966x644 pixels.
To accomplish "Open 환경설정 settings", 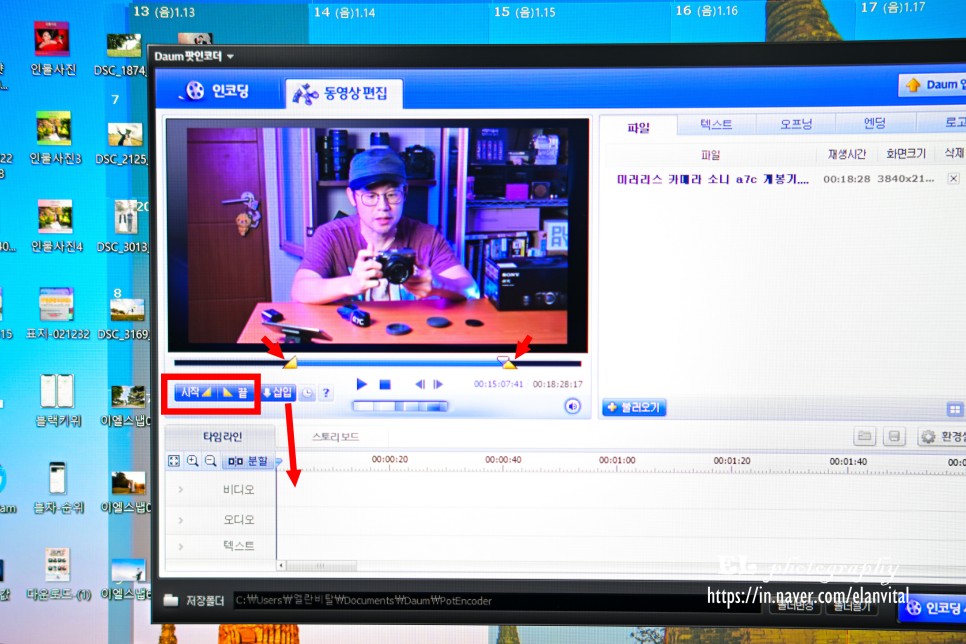I will point(943,437).
